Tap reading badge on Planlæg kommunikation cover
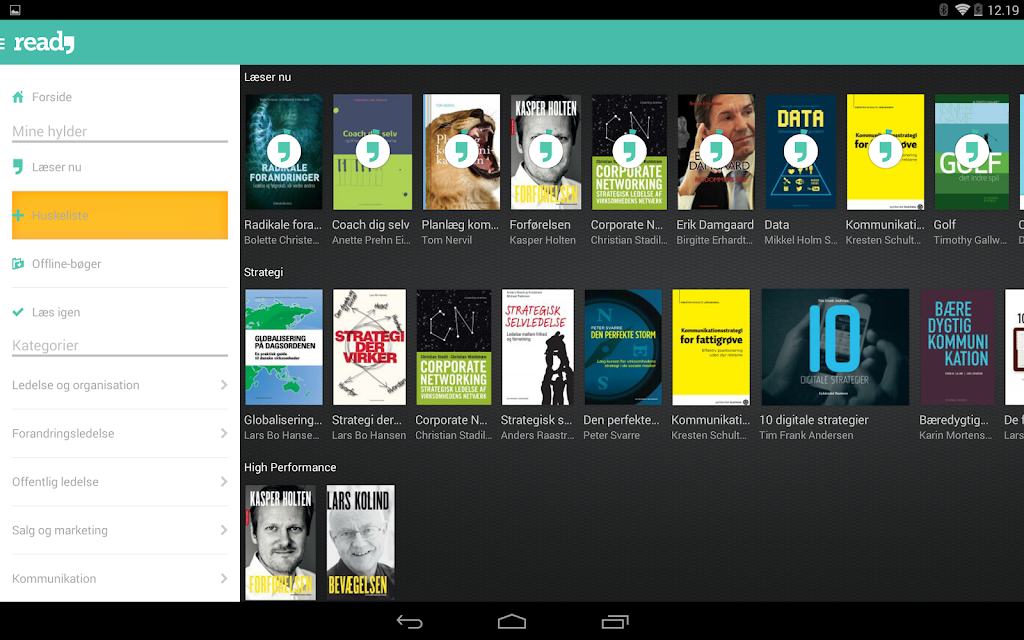Screen dimensions: 1024x640 point(462,152)
